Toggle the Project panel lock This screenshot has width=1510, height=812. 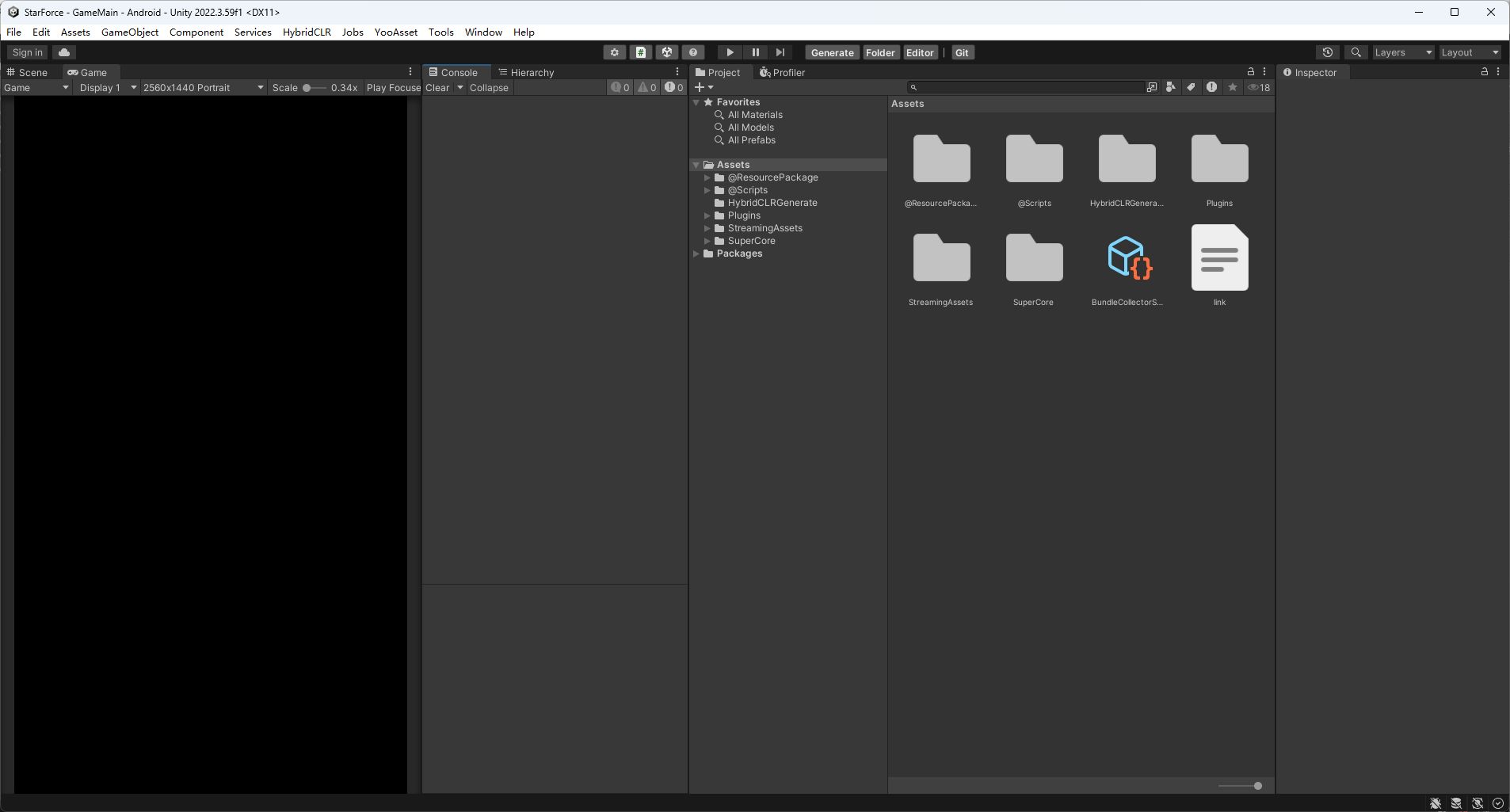(x=1251, y=71)
